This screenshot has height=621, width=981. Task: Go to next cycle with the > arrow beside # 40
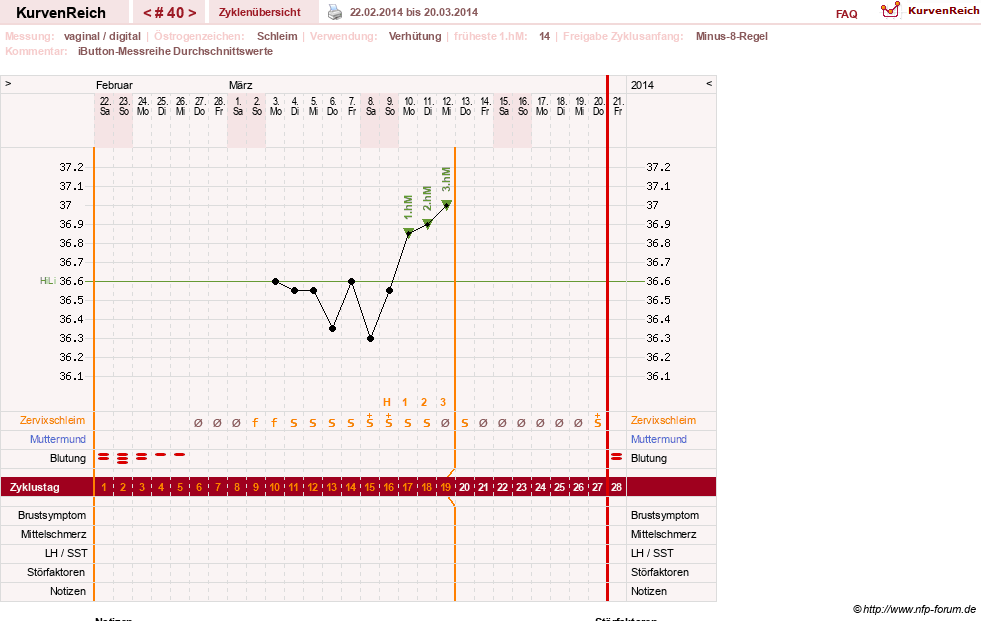pyautogui.click(x=192, y=13)
